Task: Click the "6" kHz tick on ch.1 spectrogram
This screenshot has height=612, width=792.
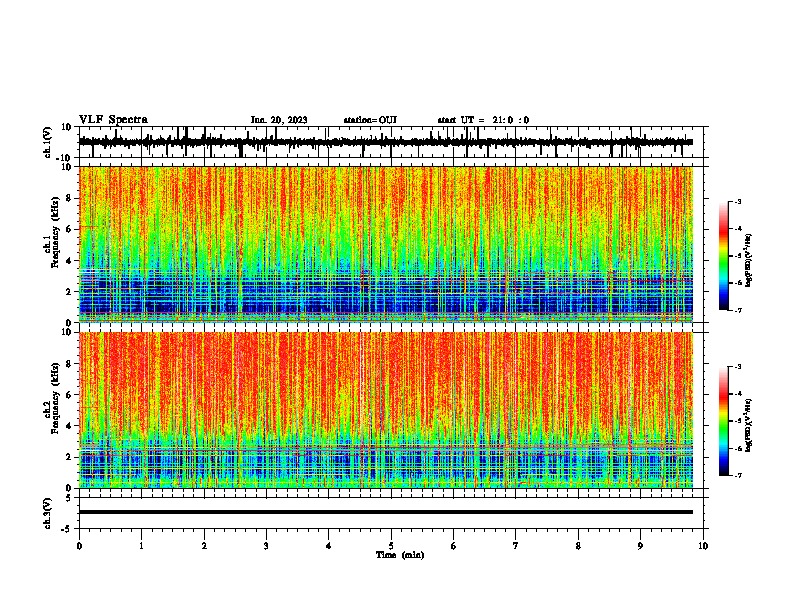Action: 70,229
